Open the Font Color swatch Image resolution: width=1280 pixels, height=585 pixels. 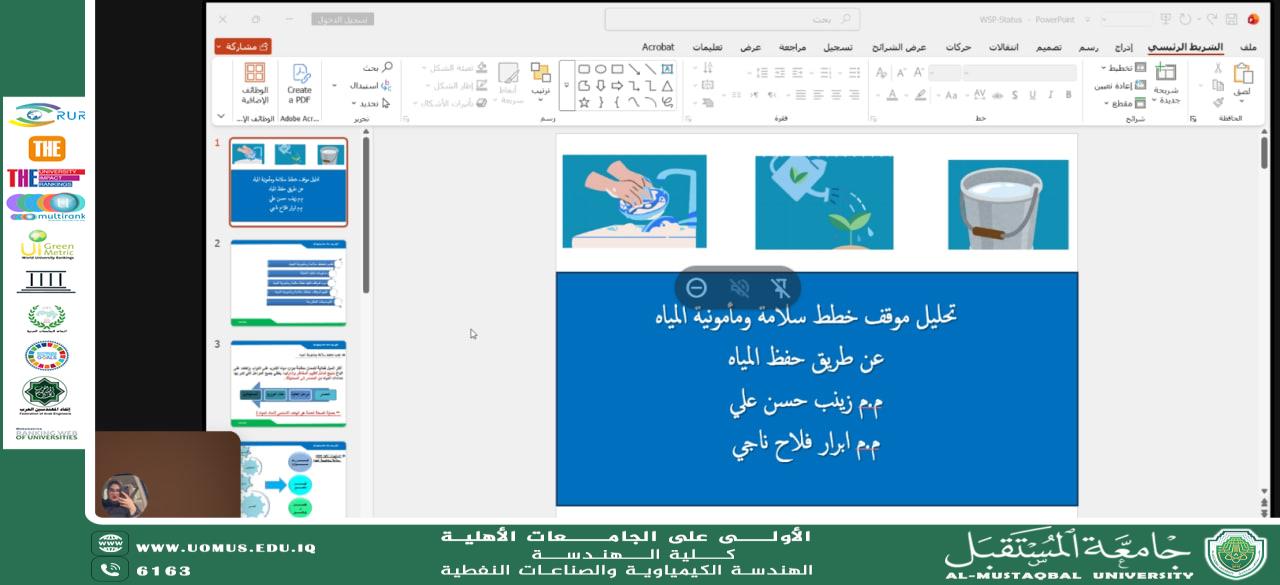(x=893, y=94)
